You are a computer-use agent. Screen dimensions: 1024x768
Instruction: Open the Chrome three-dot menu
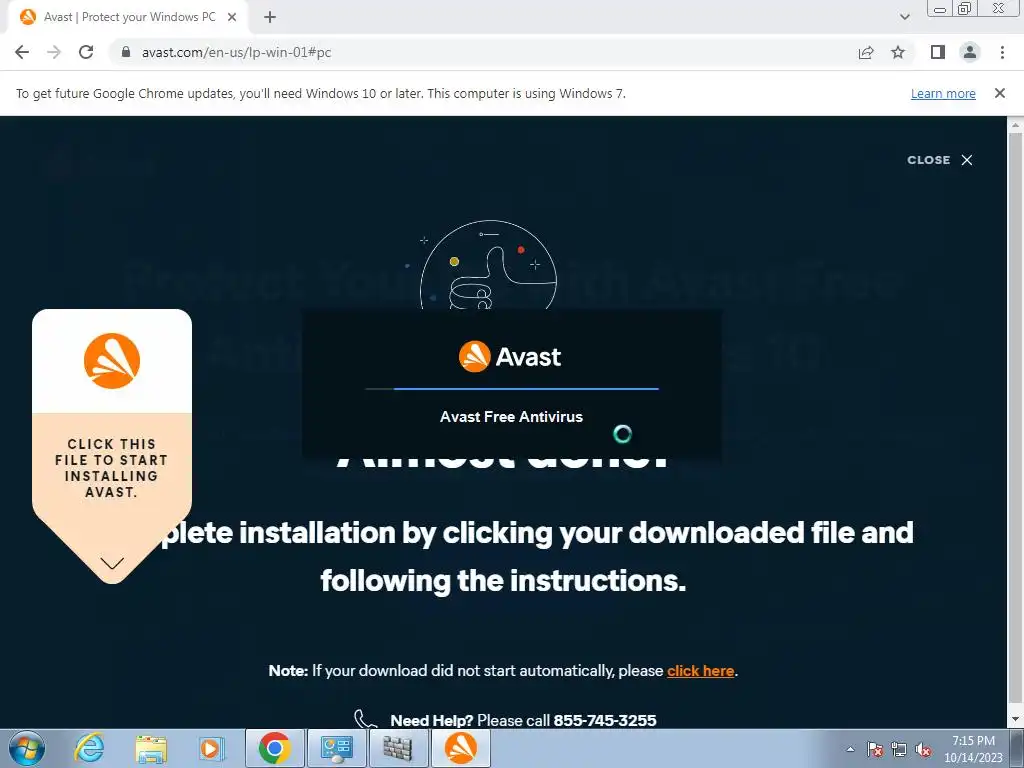pyautogui.click(x=1002, y=52)
